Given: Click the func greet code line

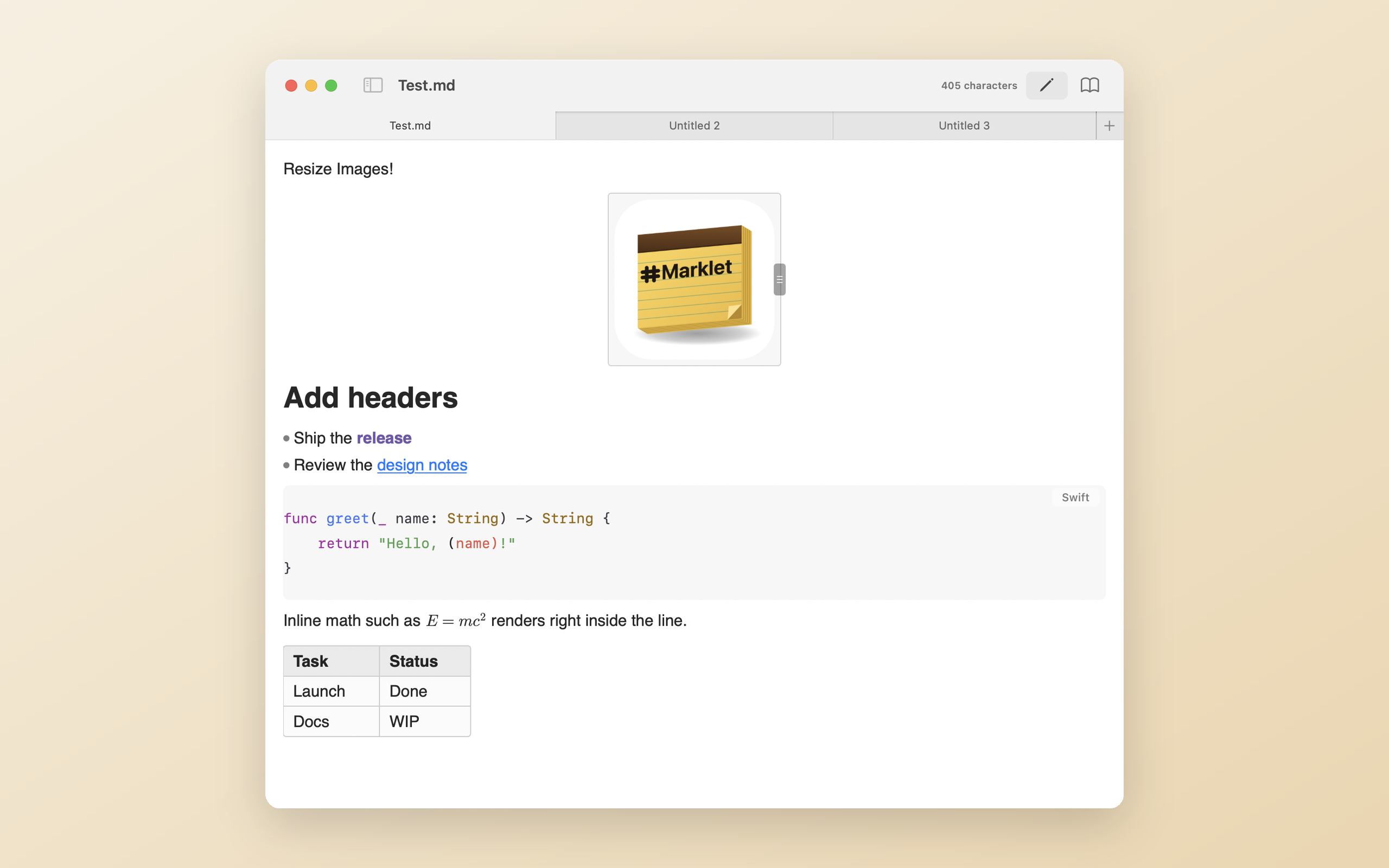Looking at the screenshot, I should pos(447,519).
